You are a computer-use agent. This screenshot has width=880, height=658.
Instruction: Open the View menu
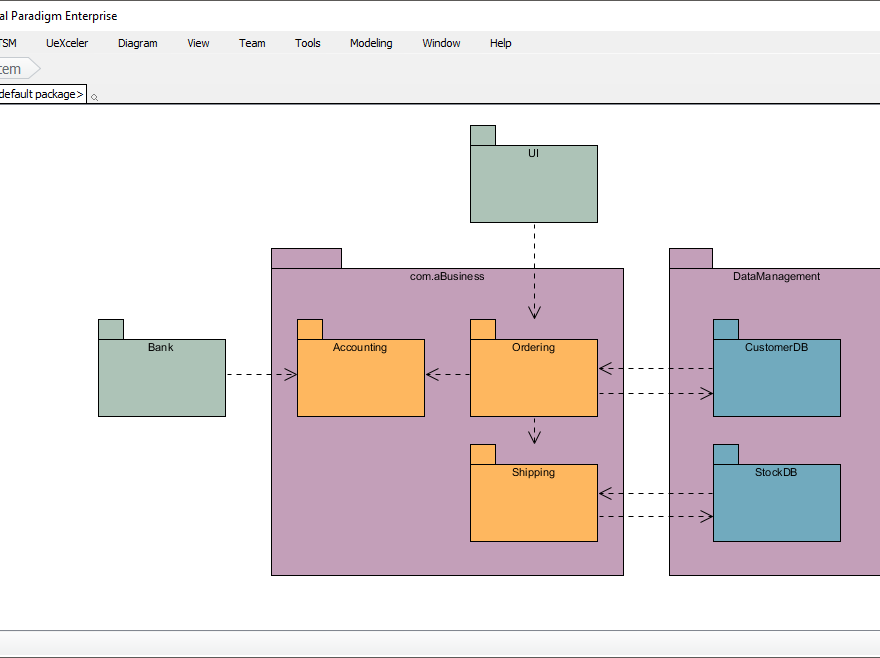tap(197, 43)
